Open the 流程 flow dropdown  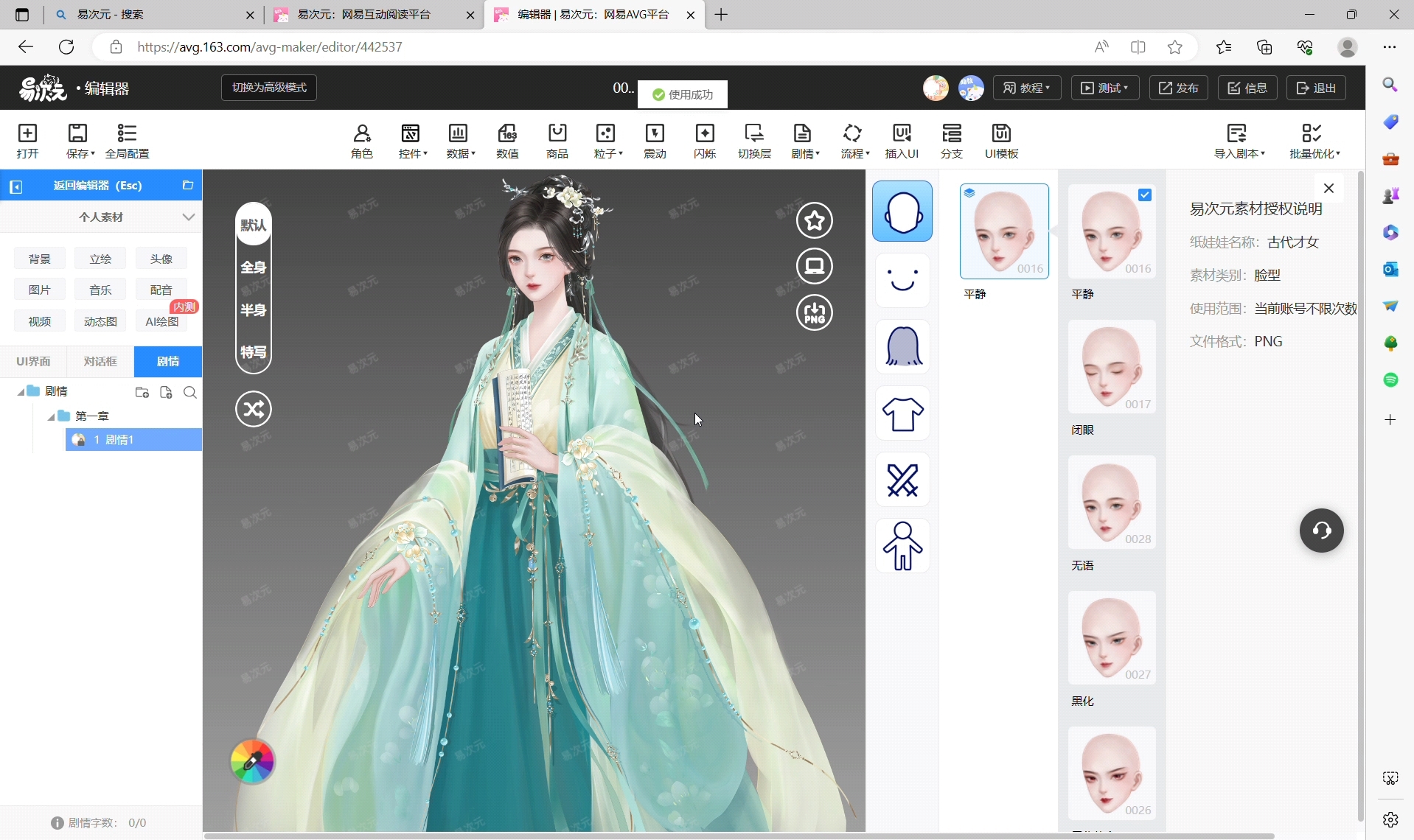(x=855, y=141)
